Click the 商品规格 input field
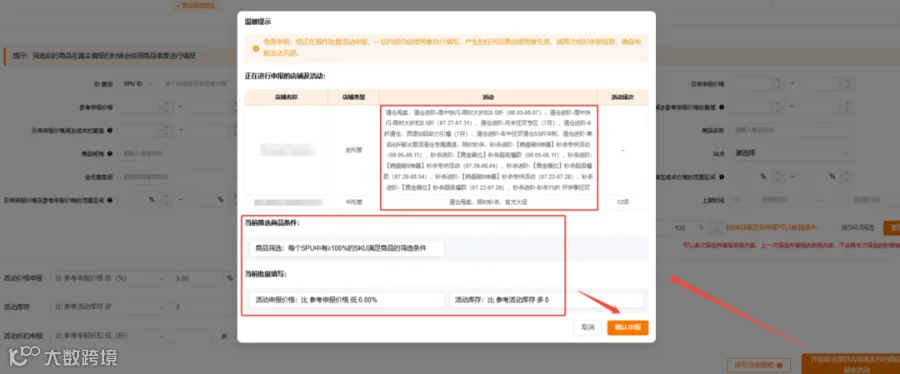The image size is (900, 374). point(179,154)
